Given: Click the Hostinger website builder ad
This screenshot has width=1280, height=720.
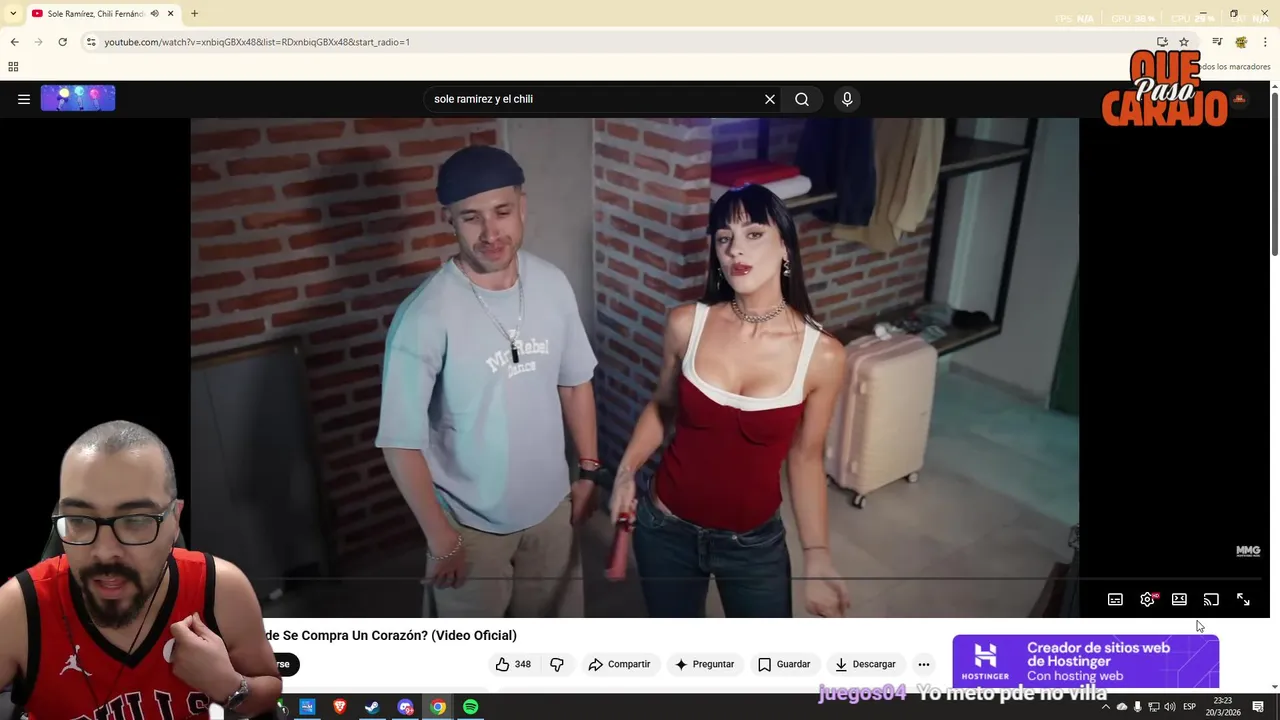Looking at the screenshot, I should coord(1085,661).
